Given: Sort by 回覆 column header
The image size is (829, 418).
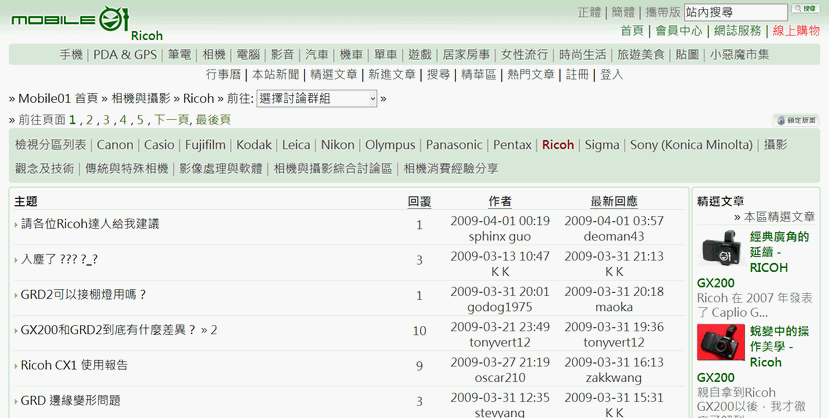Looking at the screenshot, I should tap(419, 201).
